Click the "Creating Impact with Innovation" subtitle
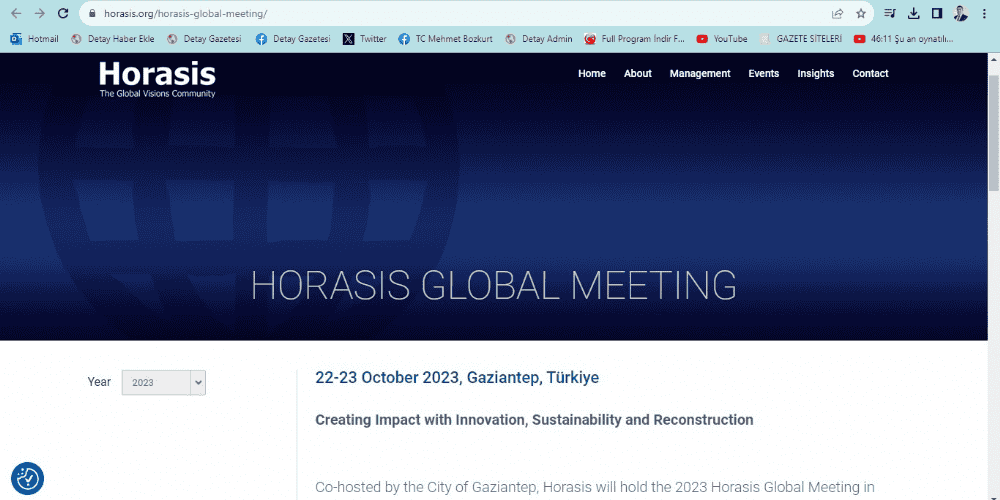This screenshot has height=500, width=1000. point(534,420)
